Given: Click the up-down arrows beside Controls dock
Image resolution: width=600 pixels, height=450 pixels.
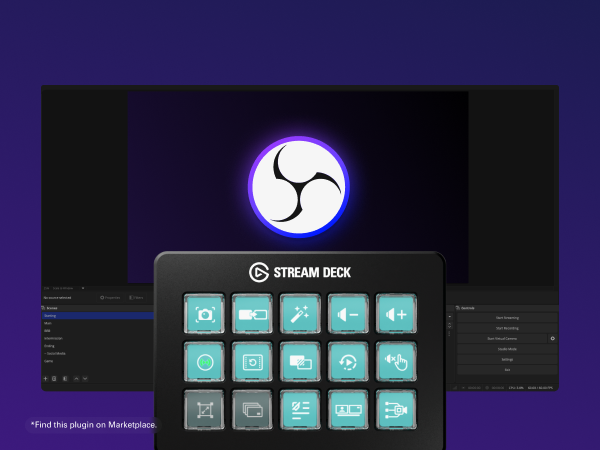Looking at the screenshot, I should tap(450, 326).
